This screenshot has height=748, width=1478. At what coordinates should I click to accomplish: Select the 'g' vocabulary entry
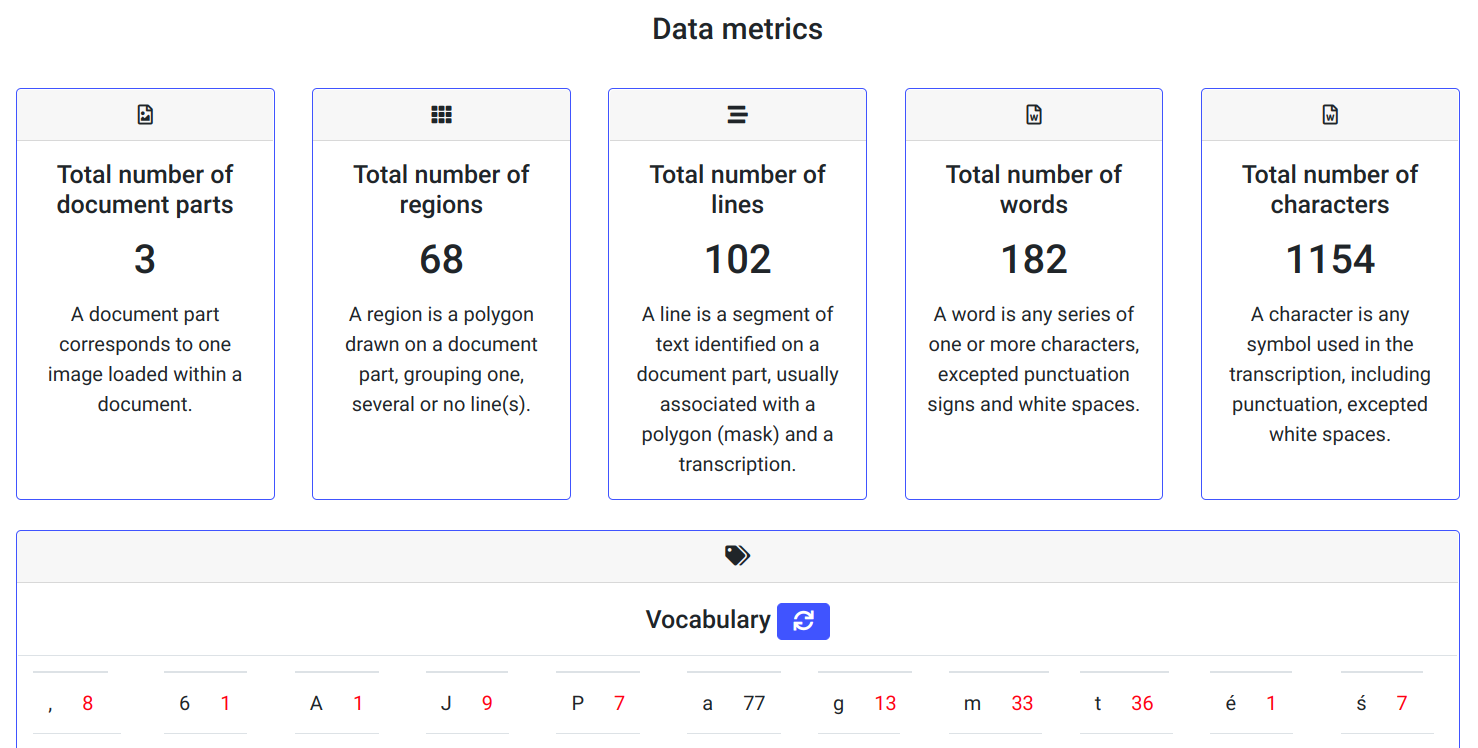[x=864, y=704]
